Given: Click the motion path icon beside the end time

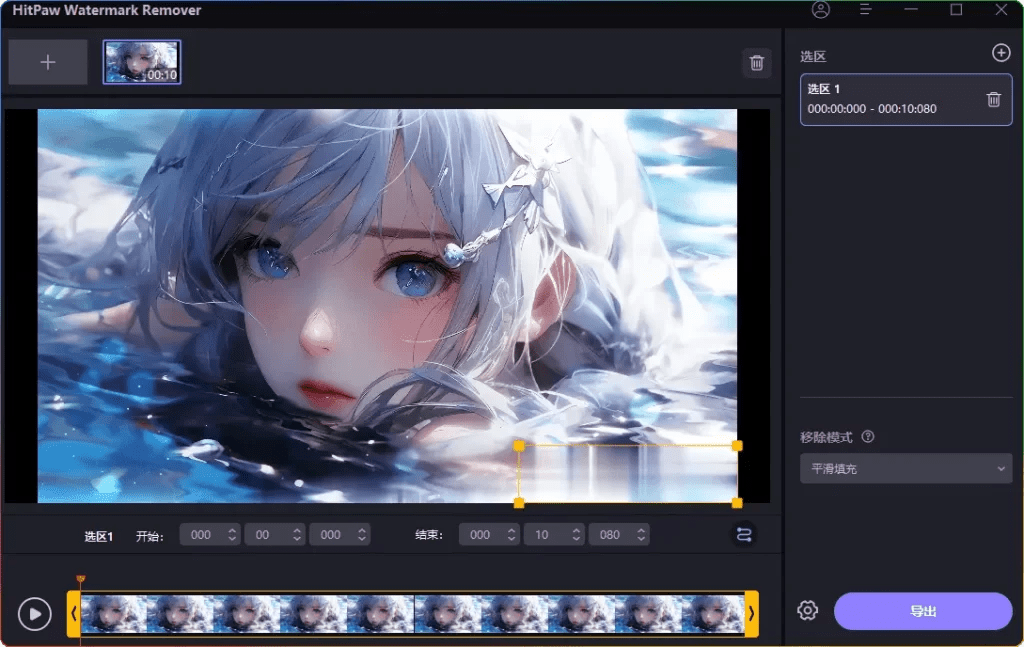Looking at the screenshot, I should (x=743, y=534).
